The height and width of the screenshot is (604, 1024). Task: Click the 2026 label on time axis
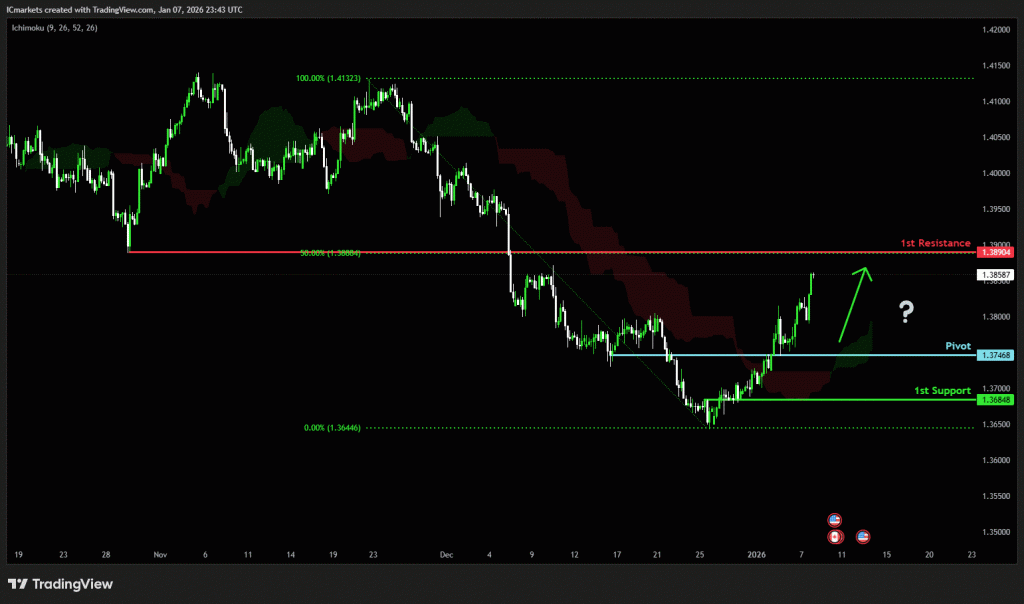click(757, 553)
